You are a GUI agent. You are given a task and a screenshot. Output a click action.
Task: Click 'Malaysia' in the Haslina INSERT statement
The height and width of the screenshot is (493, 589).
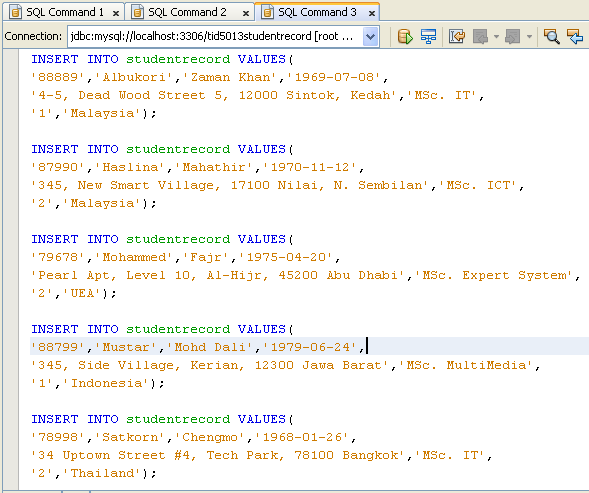[102, 203]
